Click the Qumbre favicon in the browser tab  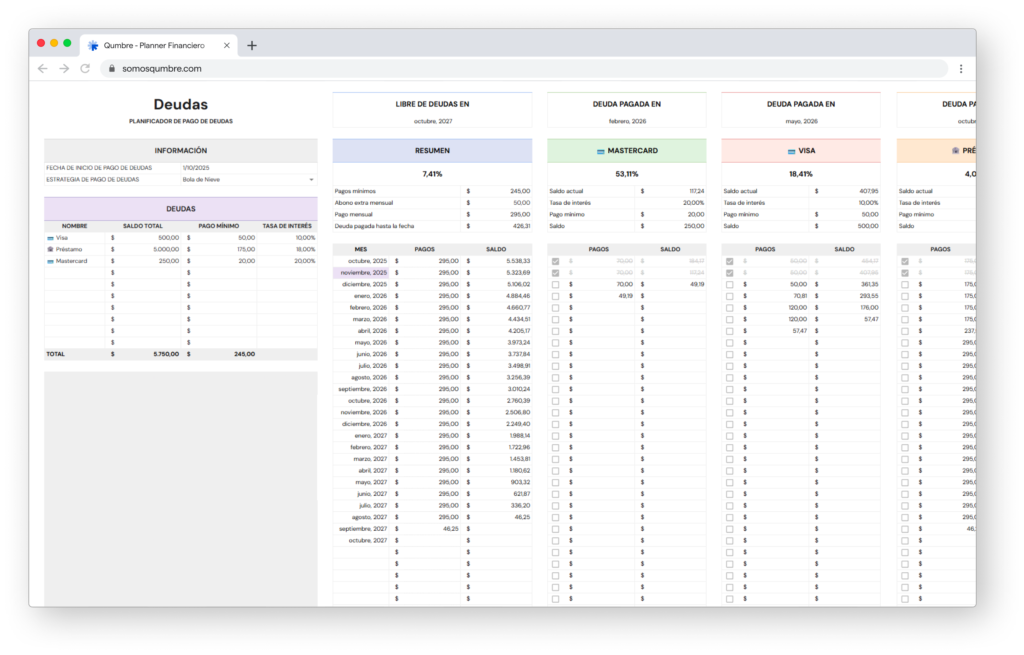93,45
